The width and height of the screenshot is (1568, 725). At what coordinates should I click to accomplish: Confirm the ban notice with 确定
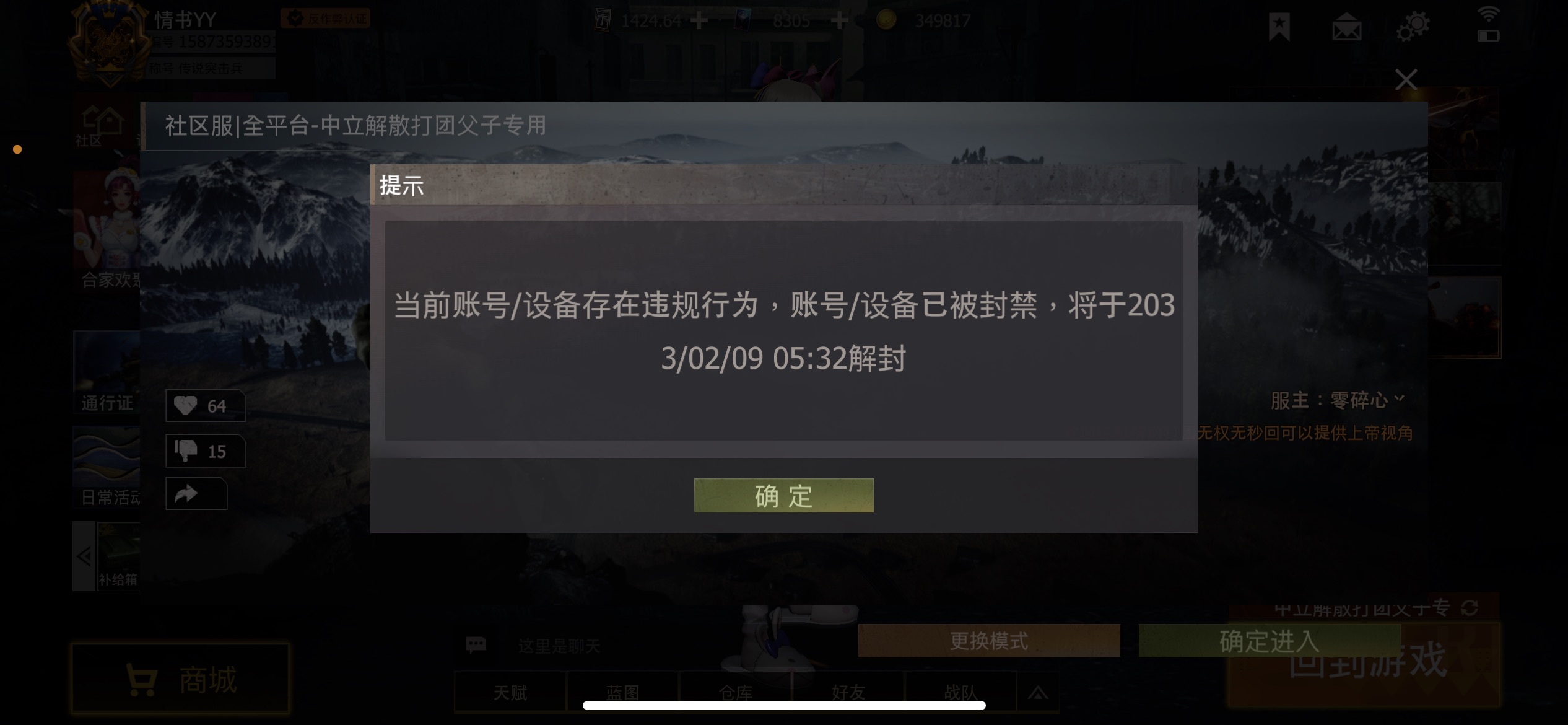pyautogui.click(x=783, y=495)
